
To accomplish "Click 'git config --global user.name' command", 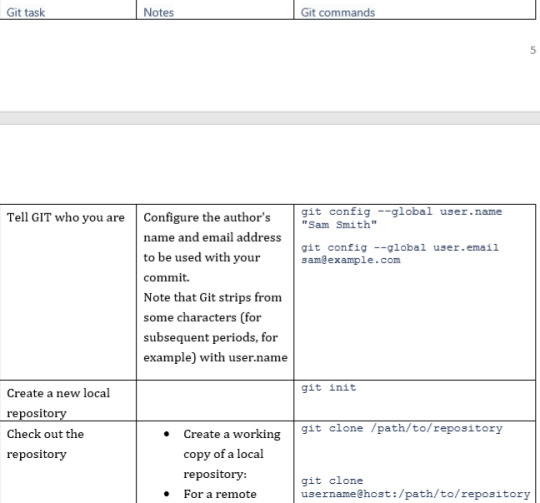I will (402, 211).
